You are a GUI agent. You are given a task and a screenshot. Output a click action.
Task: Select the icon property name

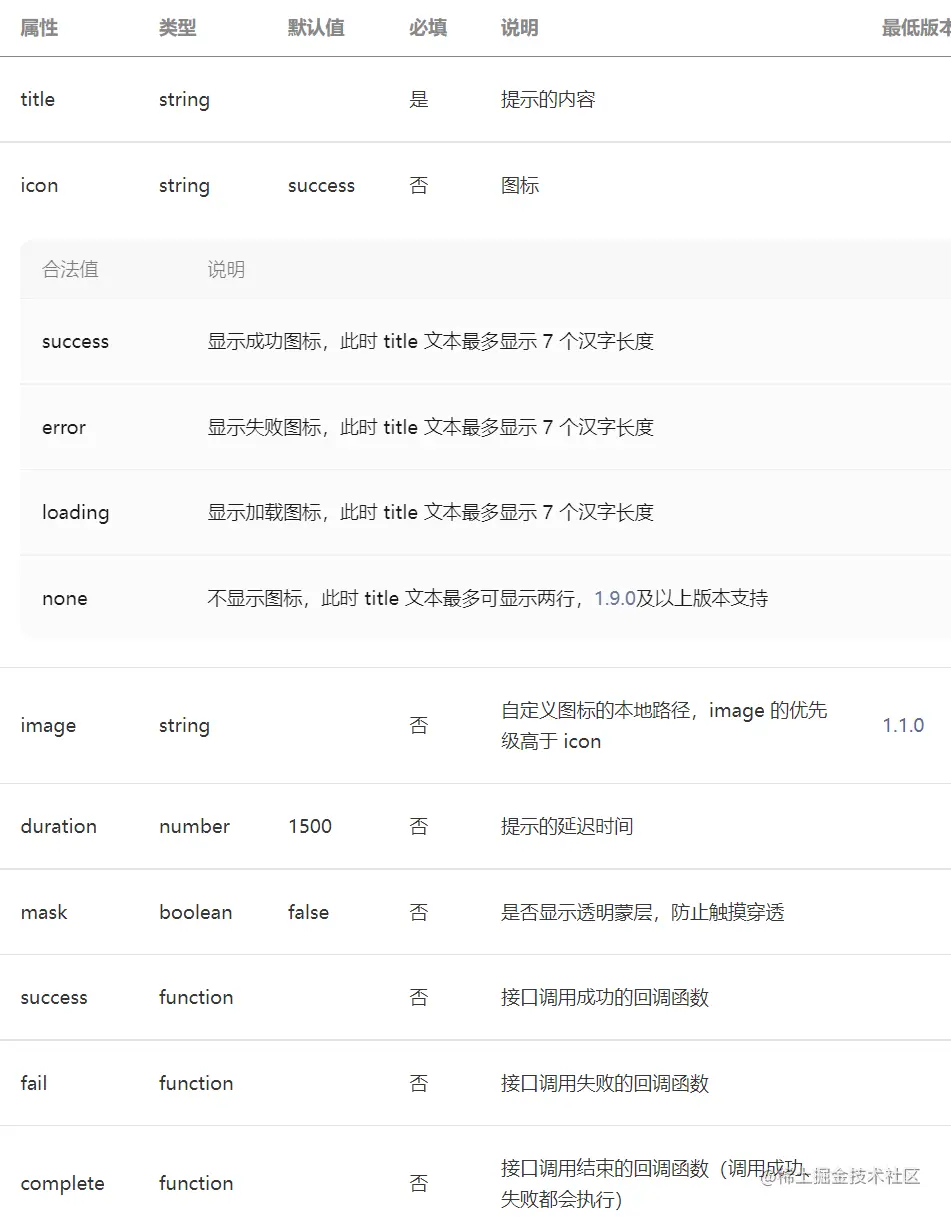click(x=39, y=185)
